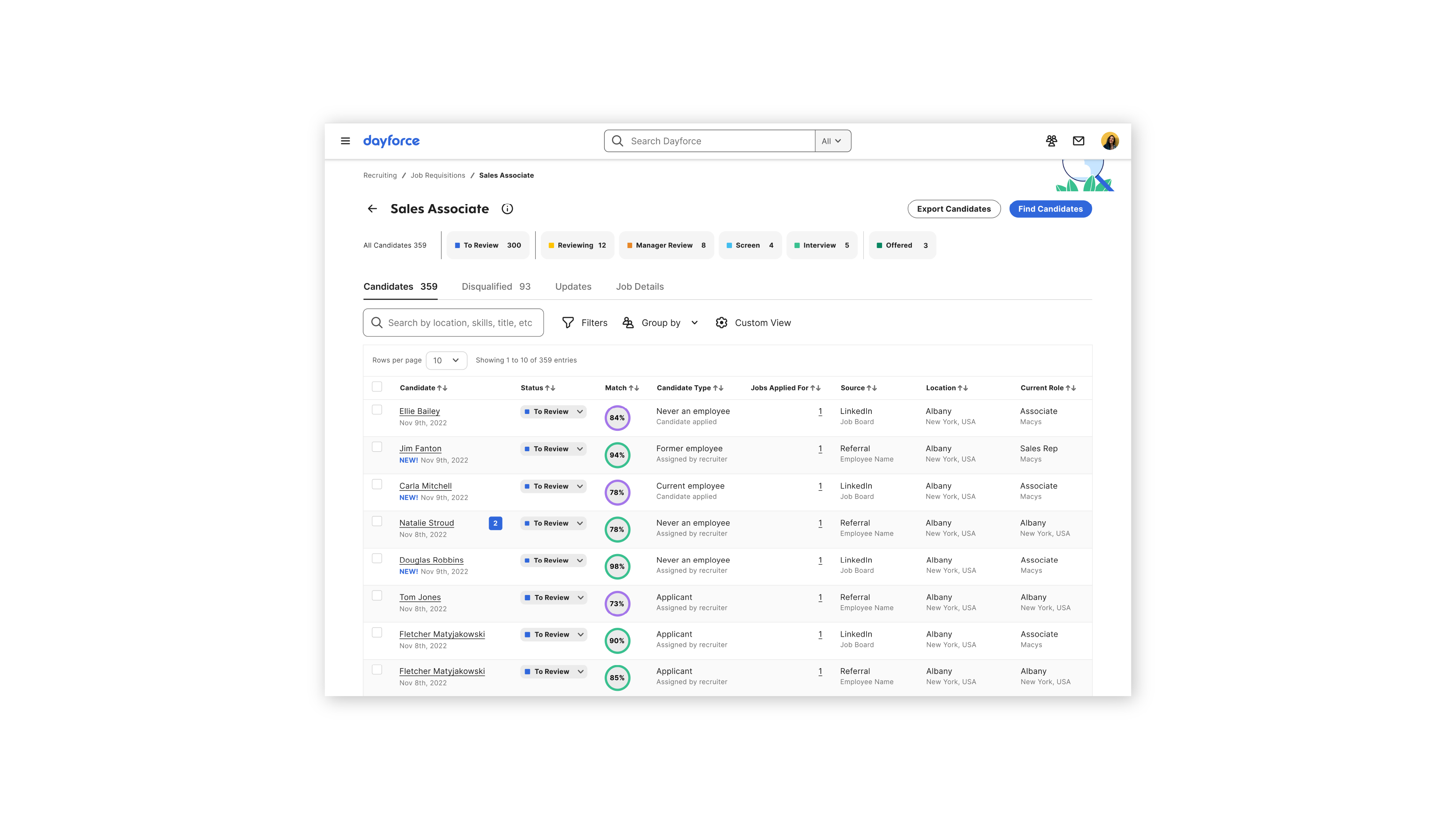The image size is (1456, 819).
Task: Check the select-all candidates checkbox
Action: (377, 387)
